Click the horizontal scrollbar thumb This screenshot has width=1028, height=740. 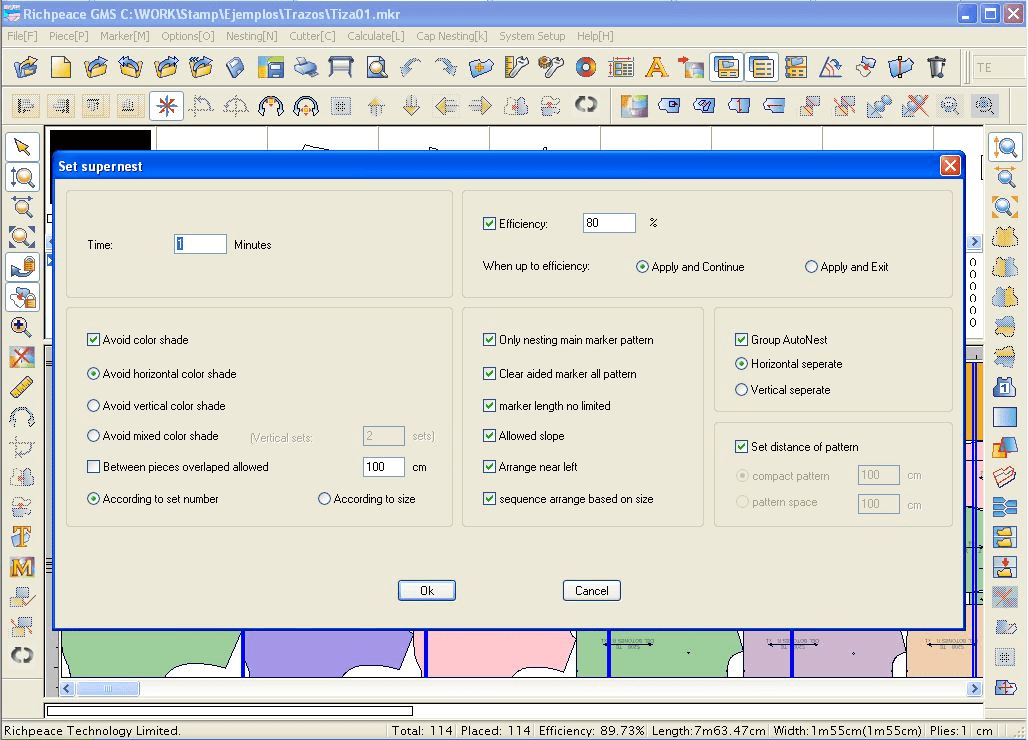pos(107,689)
